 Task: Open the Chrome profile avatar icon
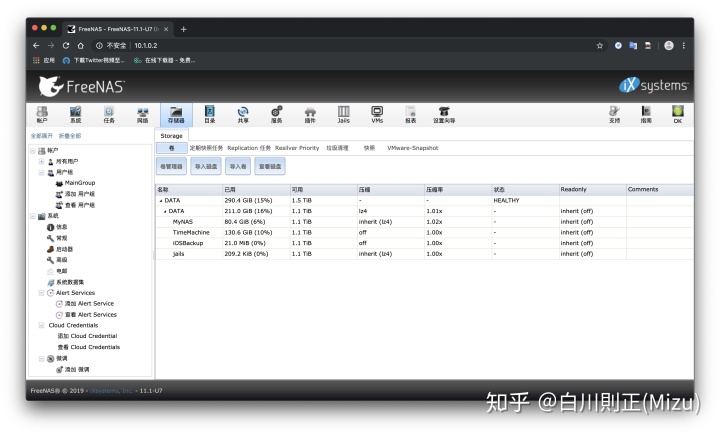click(669, 45)
